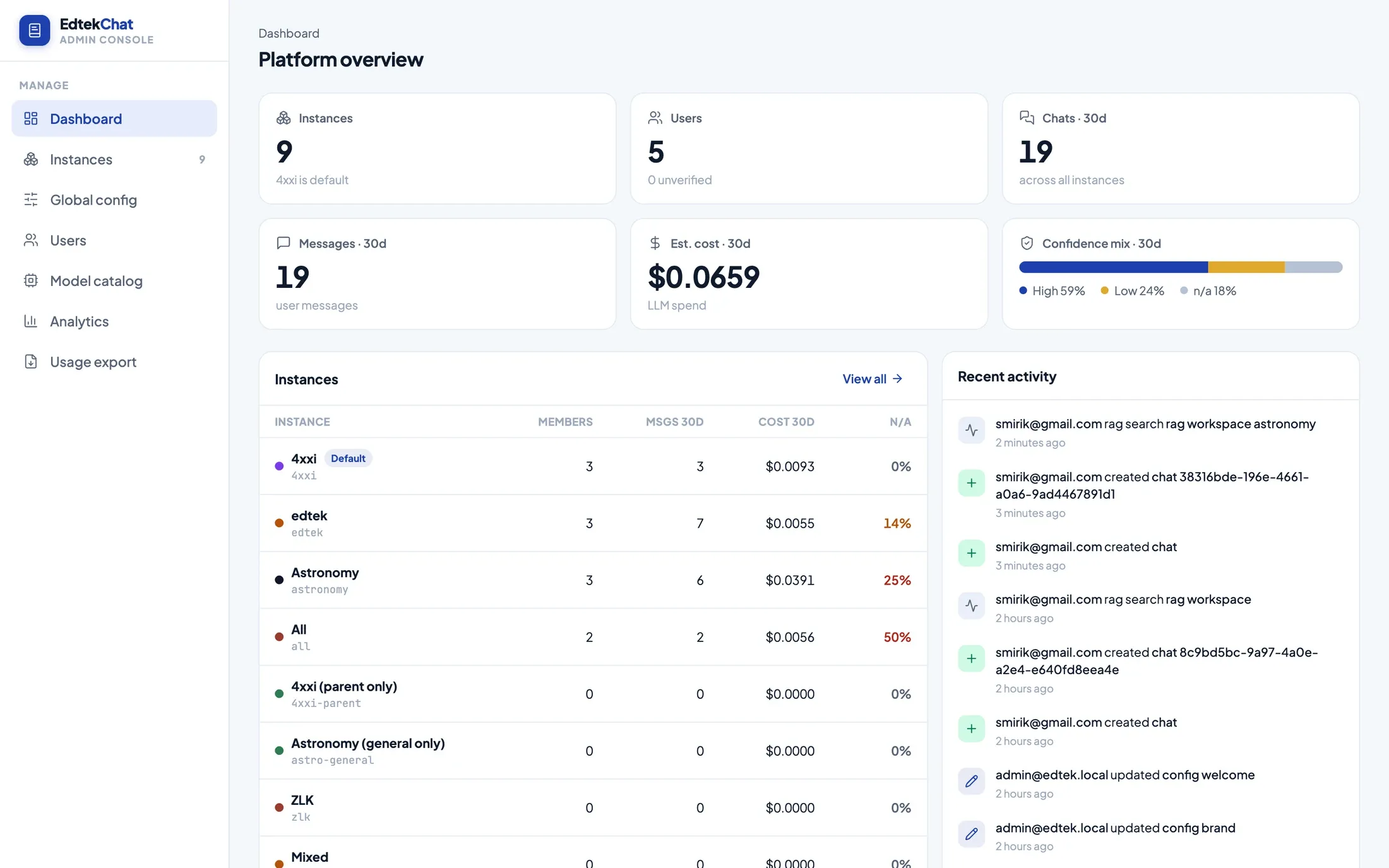Click the 25% N/A value for Astronomy
Image resolution: width=1389 pixels, height=868 pixels.
tap(897, 580)
